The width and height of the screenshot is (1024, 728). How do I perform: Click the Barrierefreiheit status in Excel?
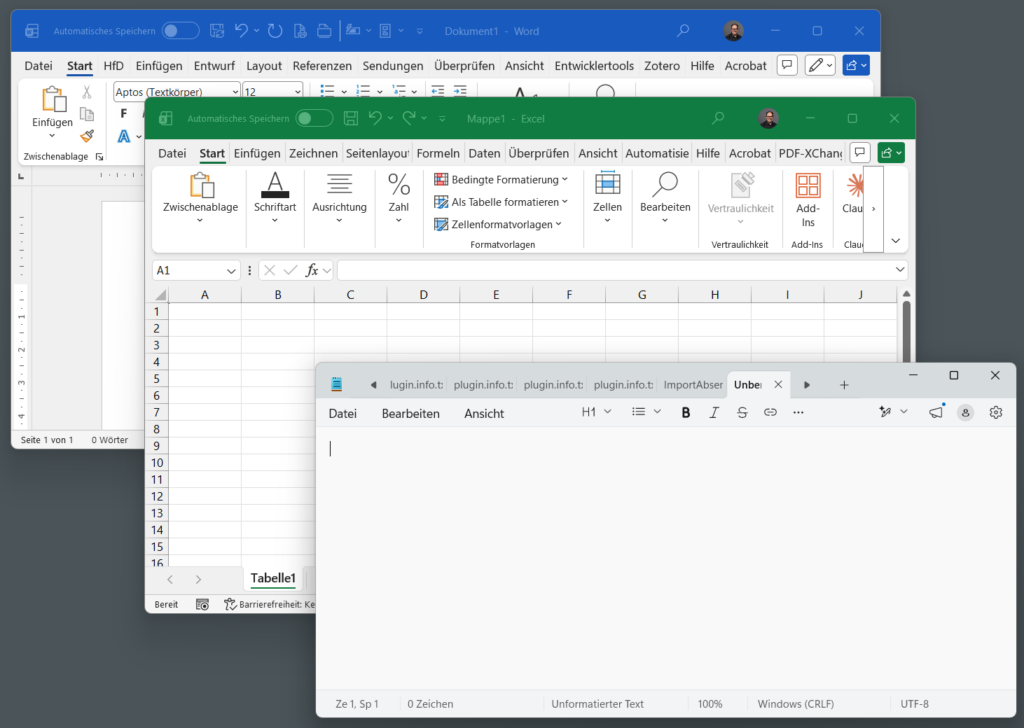pyautogui.click(x=270, y=605)
